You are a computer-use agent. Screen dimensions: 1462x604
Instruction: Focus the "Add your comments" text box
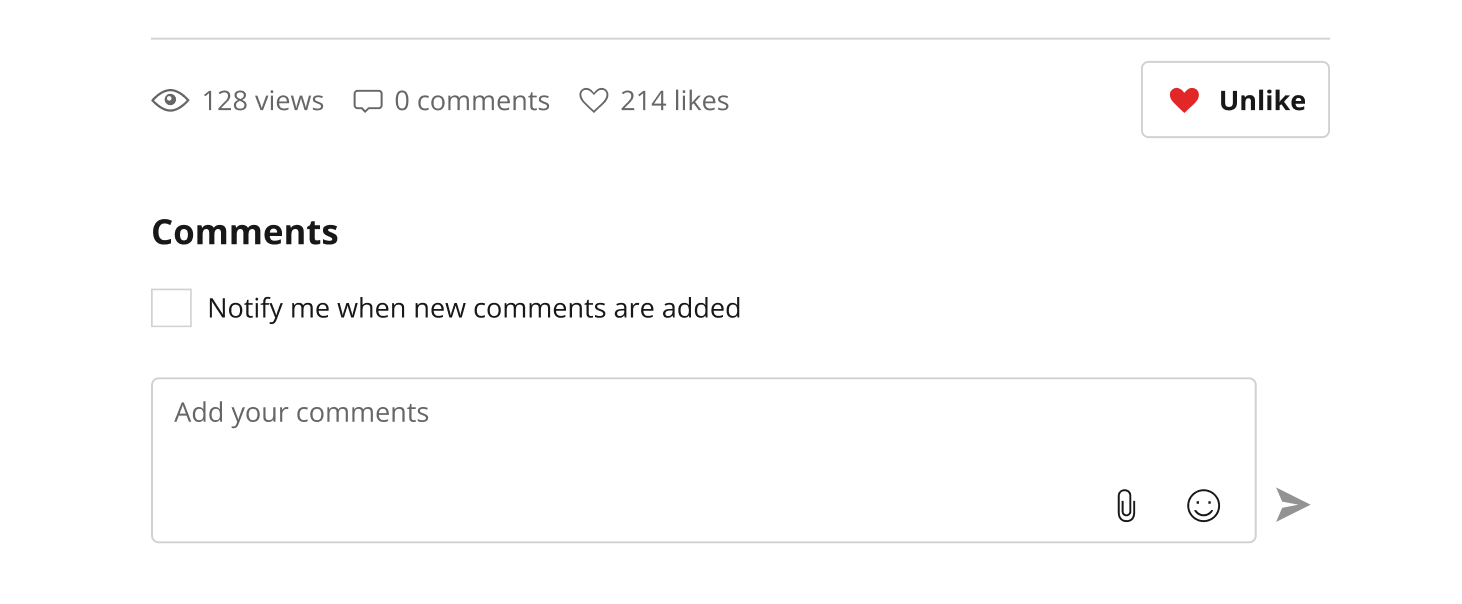click(703, 460)
